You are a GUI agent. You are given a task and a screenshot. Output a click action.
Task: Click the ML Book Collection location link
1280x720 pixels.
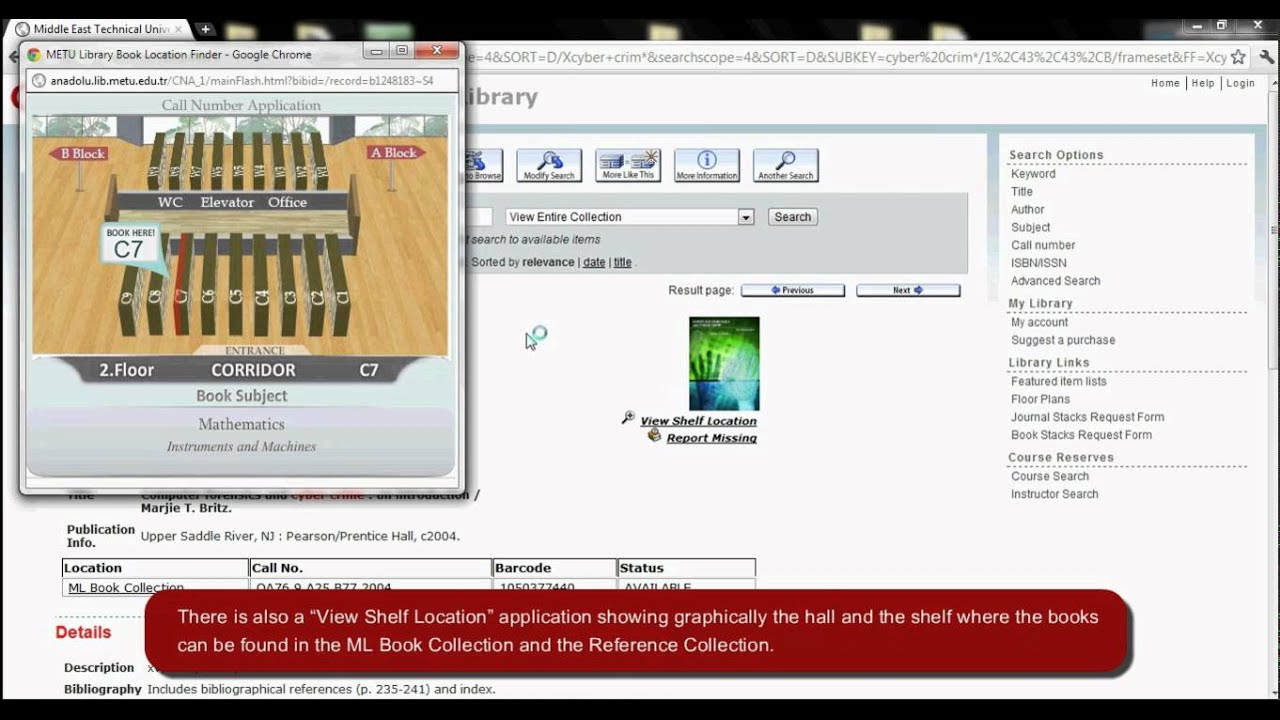(x=126, y=588)
